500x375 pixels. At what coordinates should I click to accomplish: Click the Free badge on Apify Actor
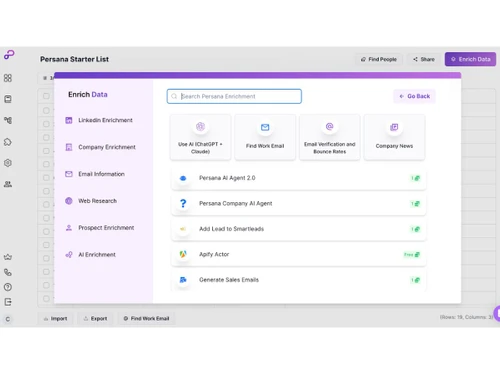pos(412,255)
